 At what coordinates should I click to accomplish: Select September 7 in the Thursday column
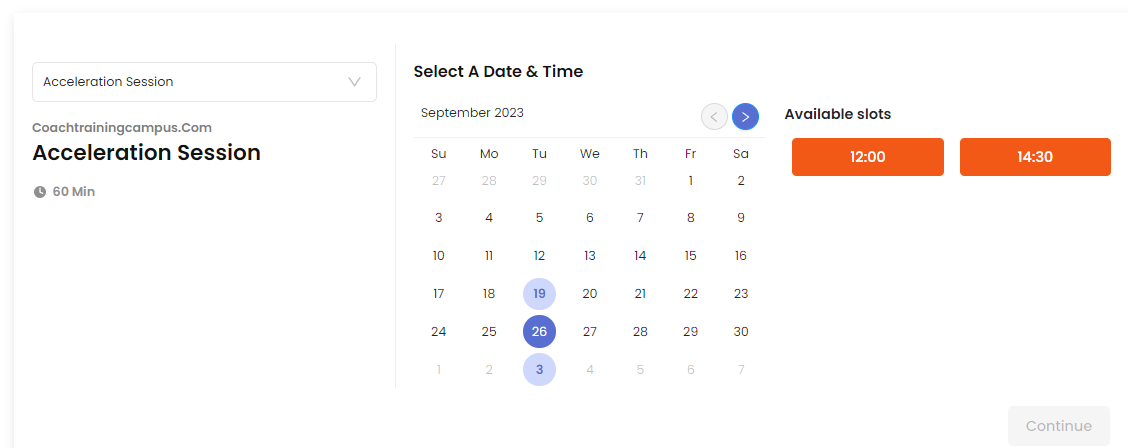640,217
